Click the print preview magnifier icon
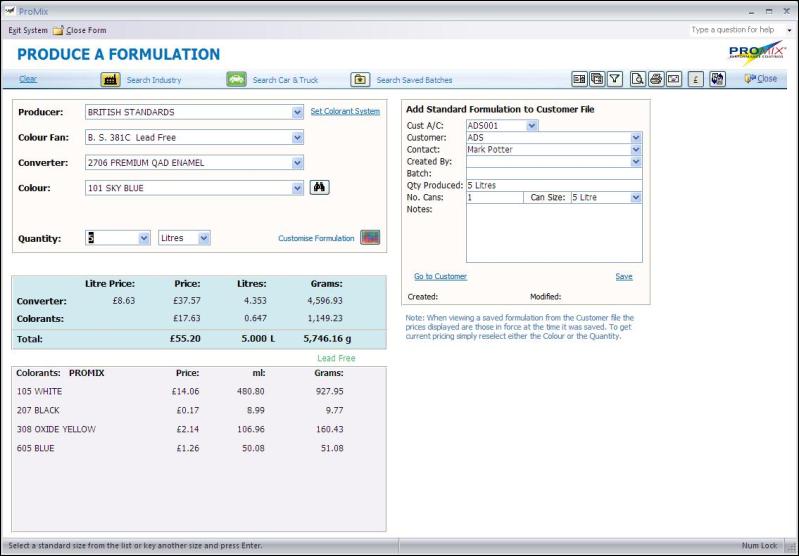This screenshot has height=556, width=799. point(637,79)
